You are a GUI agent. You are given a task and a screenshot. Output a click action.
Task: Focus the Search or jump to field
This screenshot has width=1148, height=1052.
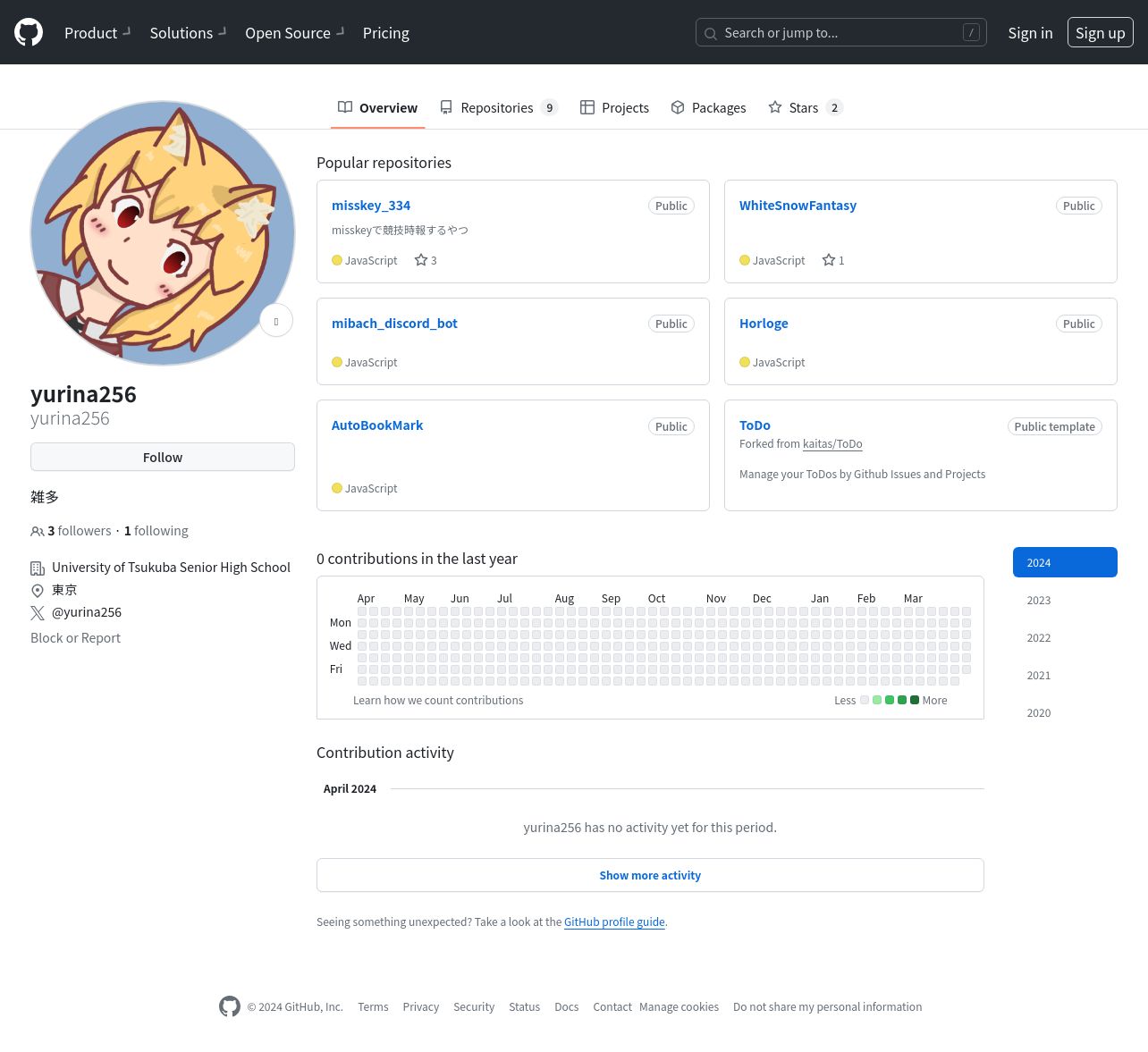840,33
